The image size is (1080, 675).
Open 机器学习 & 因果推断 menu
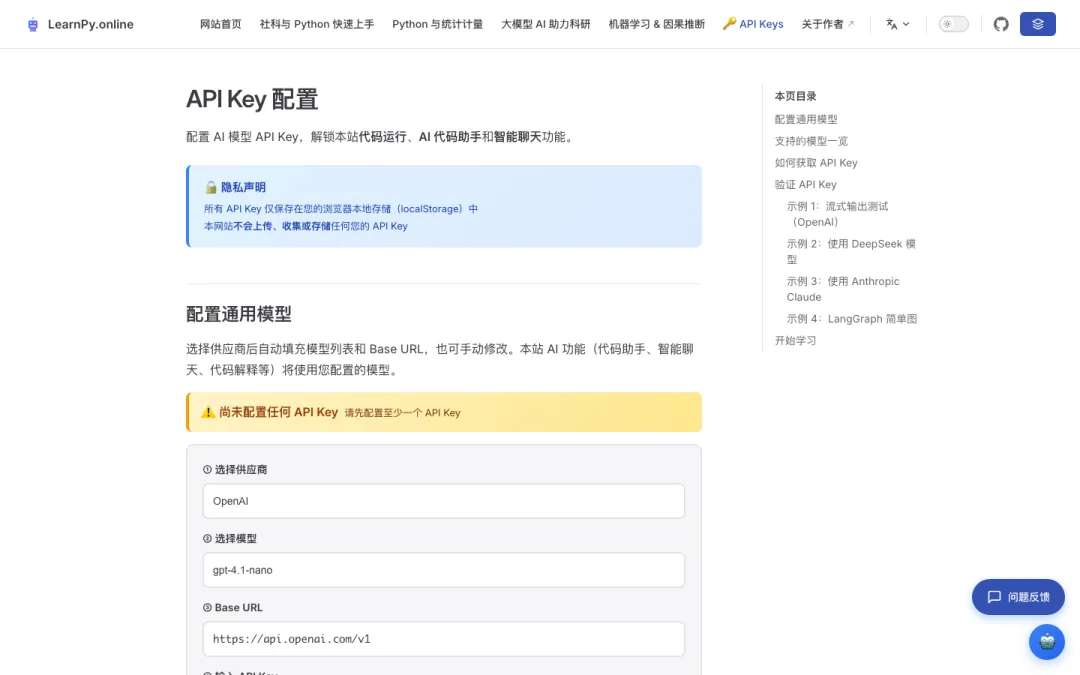coord(656,24)
